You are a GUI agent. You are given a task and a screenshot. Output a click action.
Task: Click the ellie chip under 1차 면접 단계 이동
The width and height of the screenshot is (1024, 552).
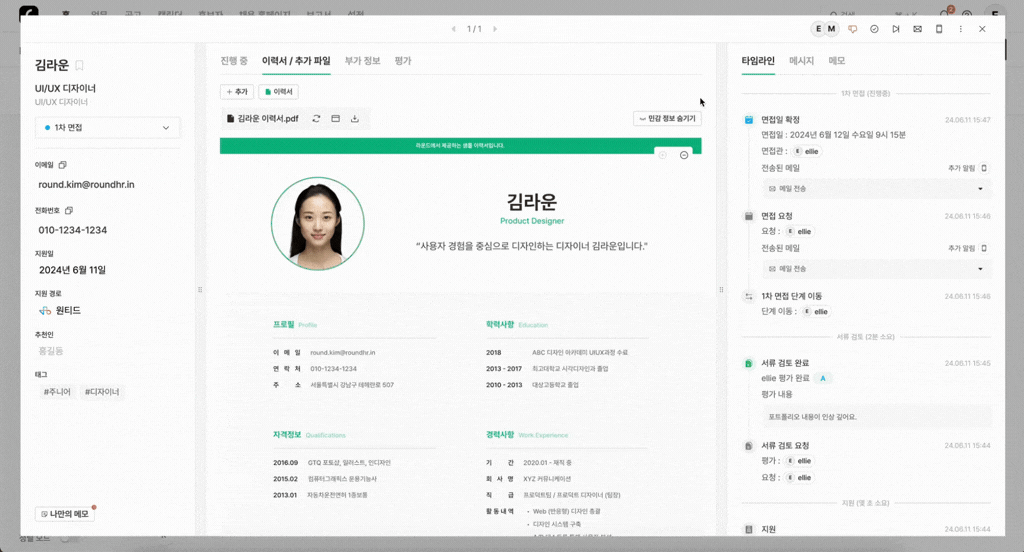coord(816,312)
